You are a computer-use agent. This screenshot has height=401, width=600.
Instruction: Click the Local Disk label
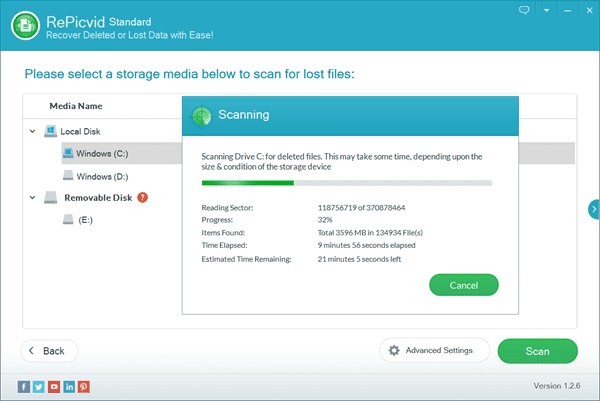pyautogui.click(x=80, y=131)
